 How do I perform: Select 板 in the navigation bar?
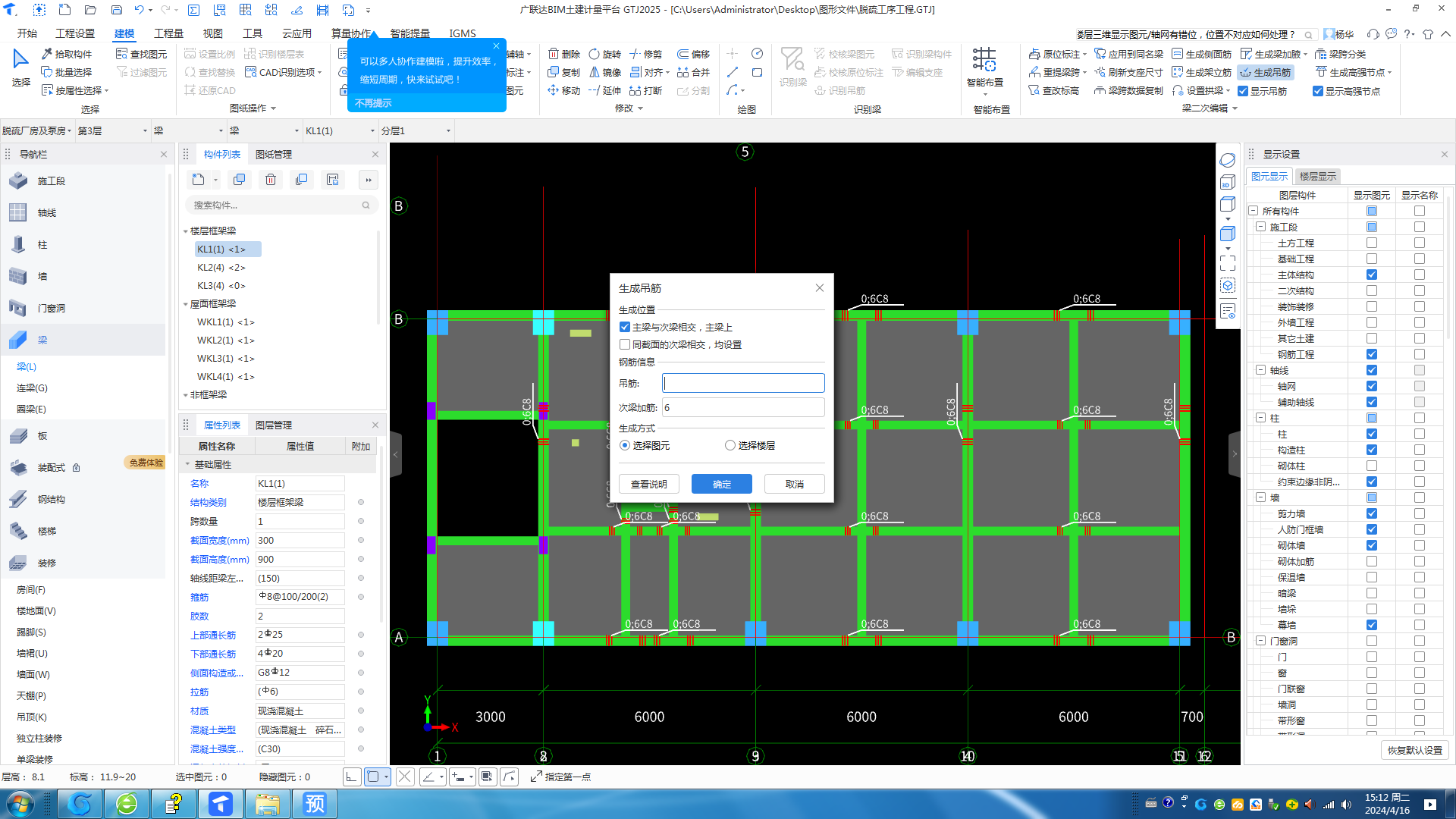[83, 435]
